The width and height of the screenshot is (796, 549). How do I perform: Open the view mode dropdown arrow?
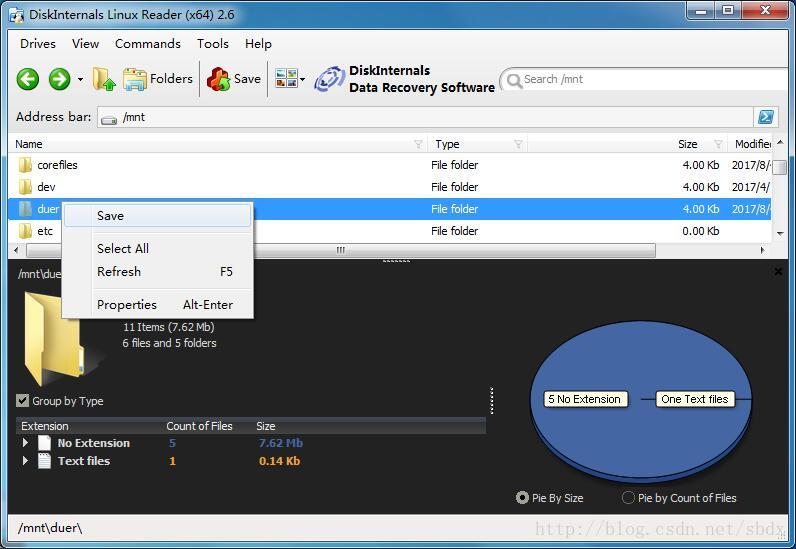tap(303, 79)
